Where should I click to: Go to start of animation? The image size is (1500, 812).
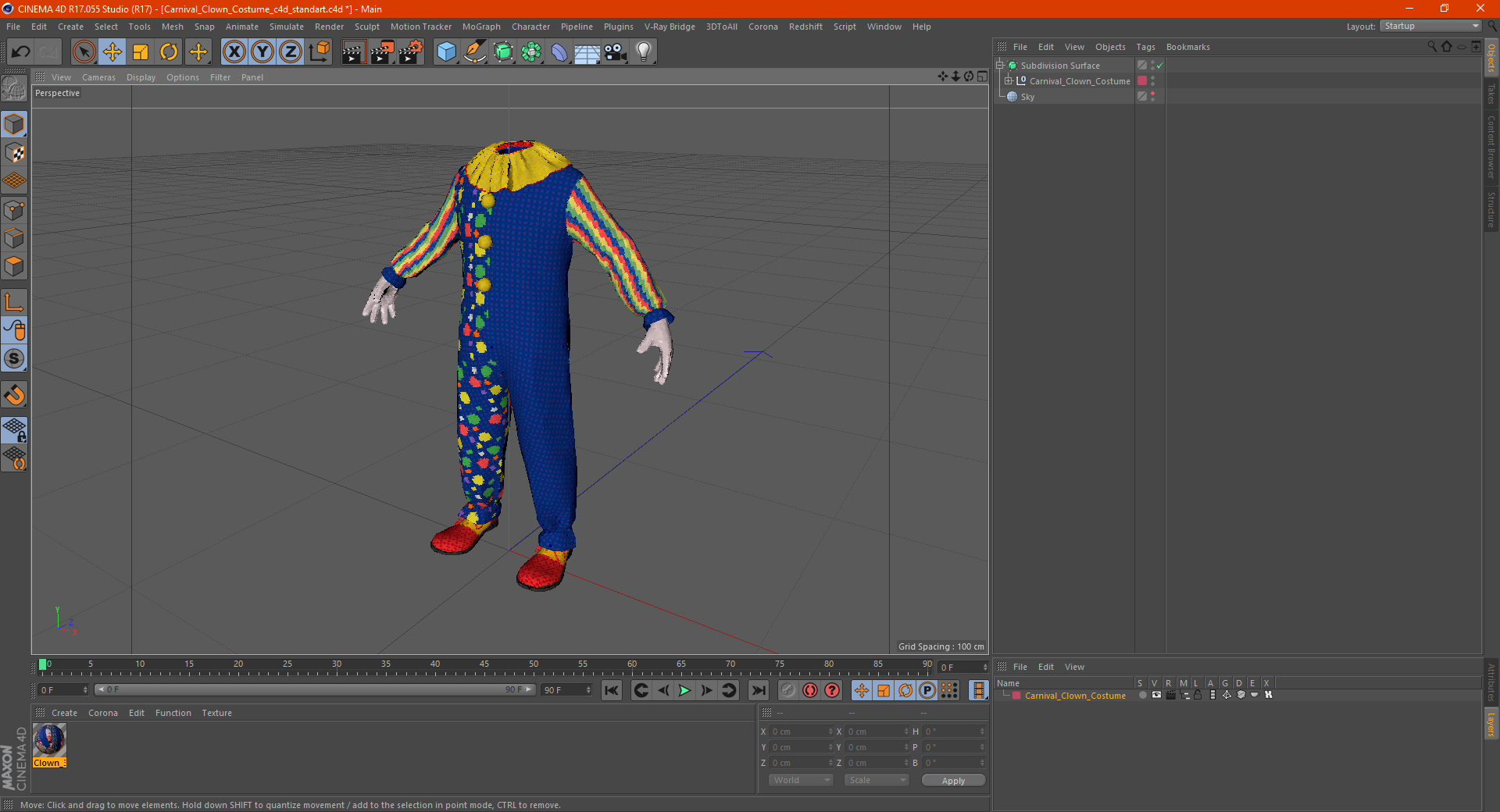click(x=612, y=690)
